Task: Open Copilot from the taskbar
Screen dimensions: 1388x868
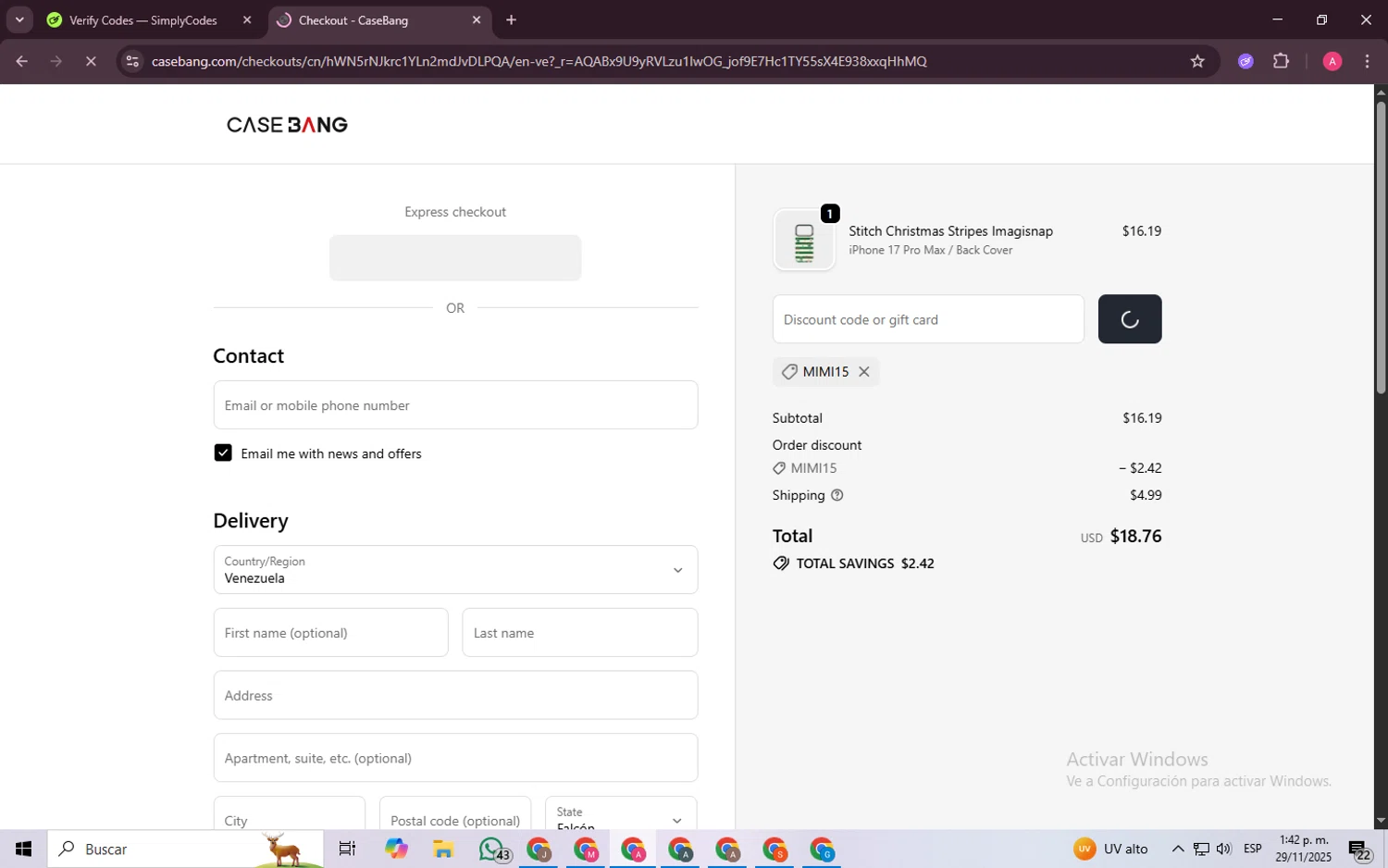Action: 396,849
